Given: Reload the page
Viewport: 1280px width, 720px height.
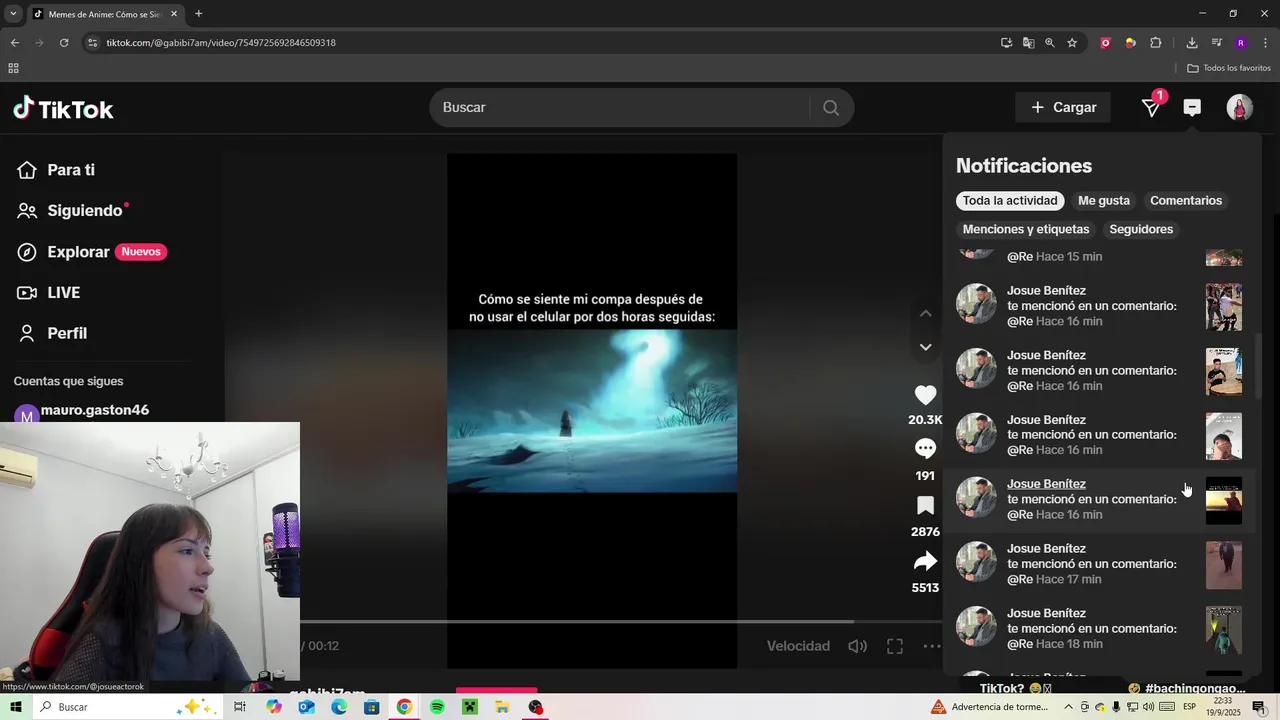Looking at the screenshot, I should [x=64, y=43].
